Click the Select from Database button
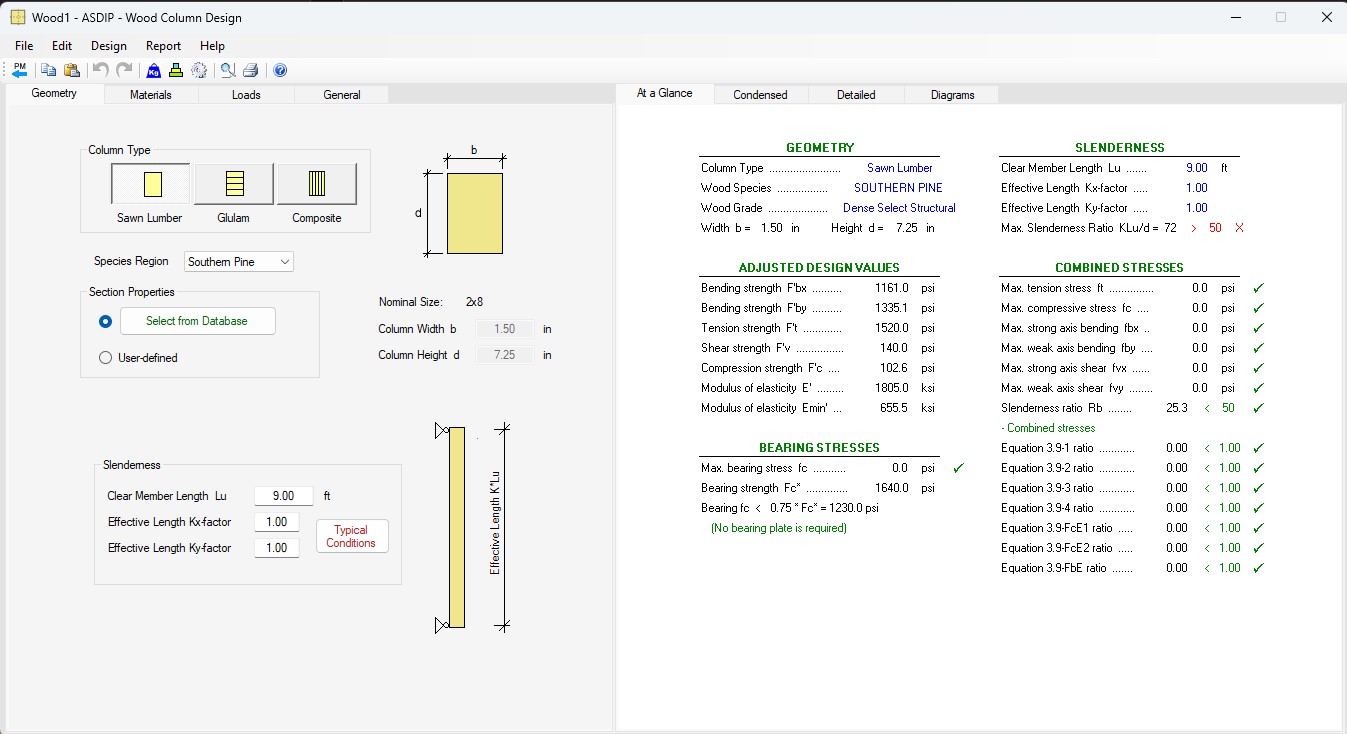1347x734 pixels. 197,321
